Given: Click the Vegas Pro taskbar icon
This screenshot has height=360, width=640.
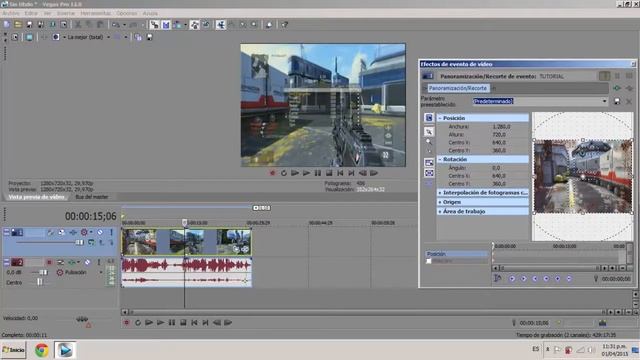Looking at the screenshot, I should [x=65, y=350].
